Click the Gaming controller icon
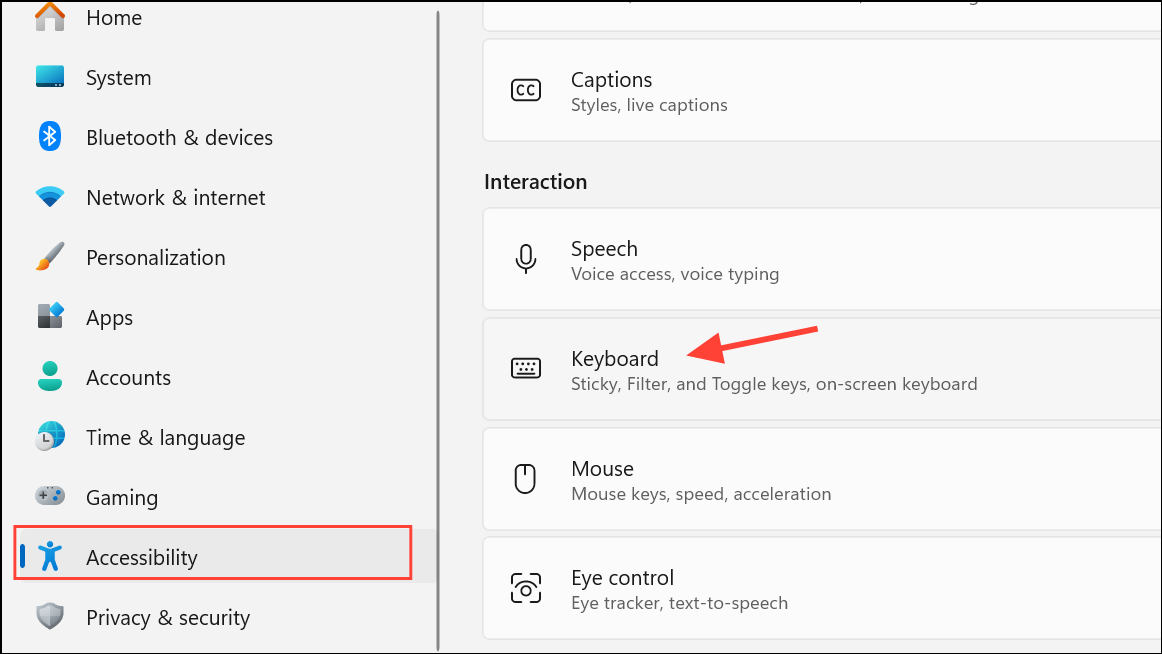1162x654 pixels. 49,497
